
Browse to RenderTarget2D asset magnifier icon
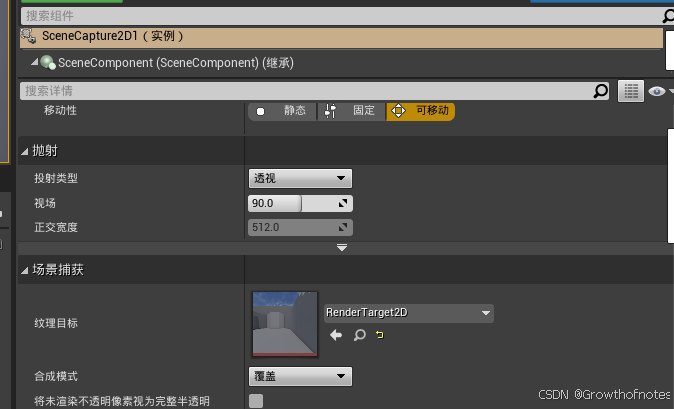click(x=359, y=335)
